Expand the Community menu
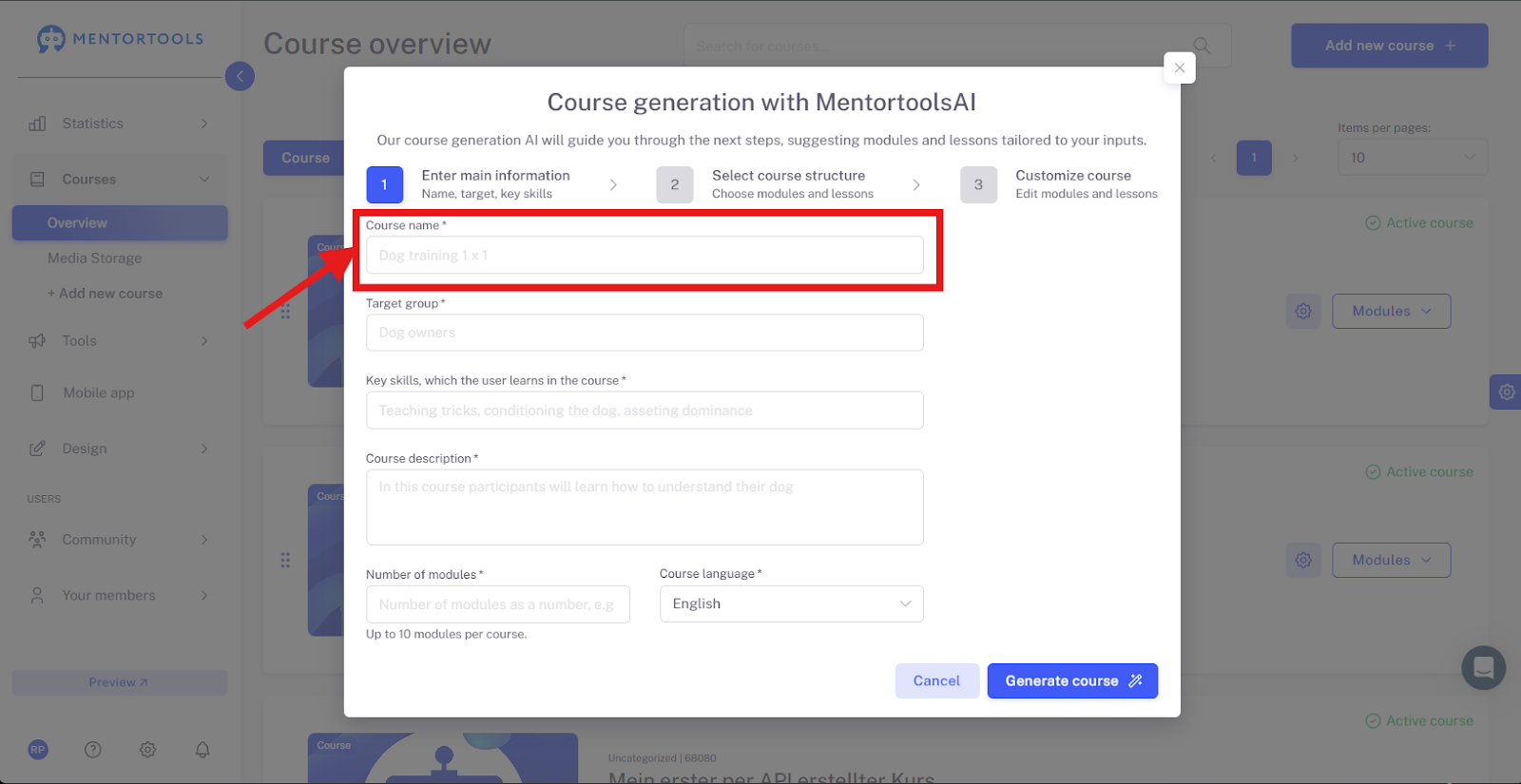 [204, 540]
